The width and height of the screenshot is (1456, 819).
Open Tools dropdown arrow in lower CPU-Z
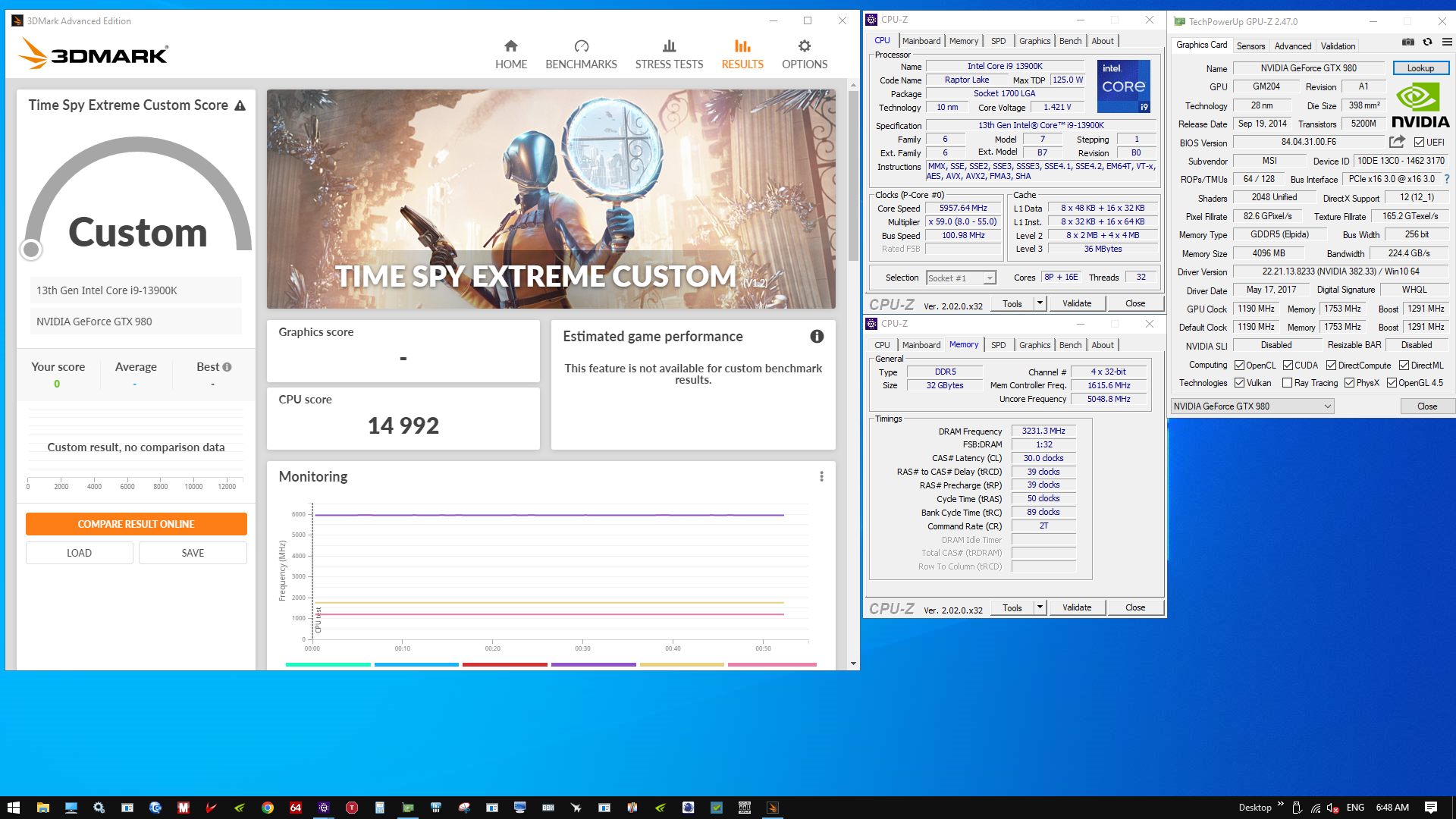click(x=1040, y=607)
